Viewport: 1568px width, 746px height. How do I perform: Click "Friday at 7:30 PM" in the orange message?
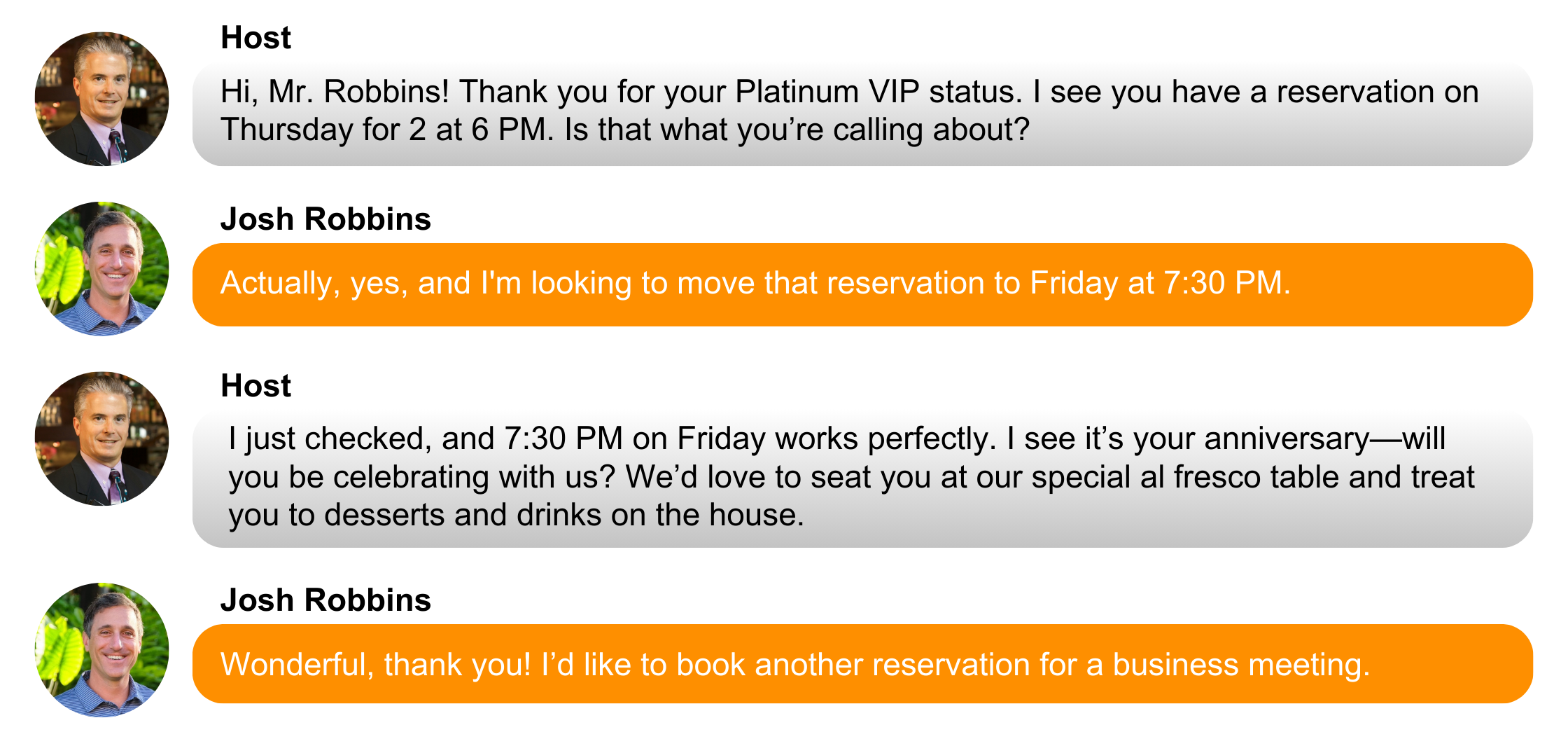tap(1159, 283)
